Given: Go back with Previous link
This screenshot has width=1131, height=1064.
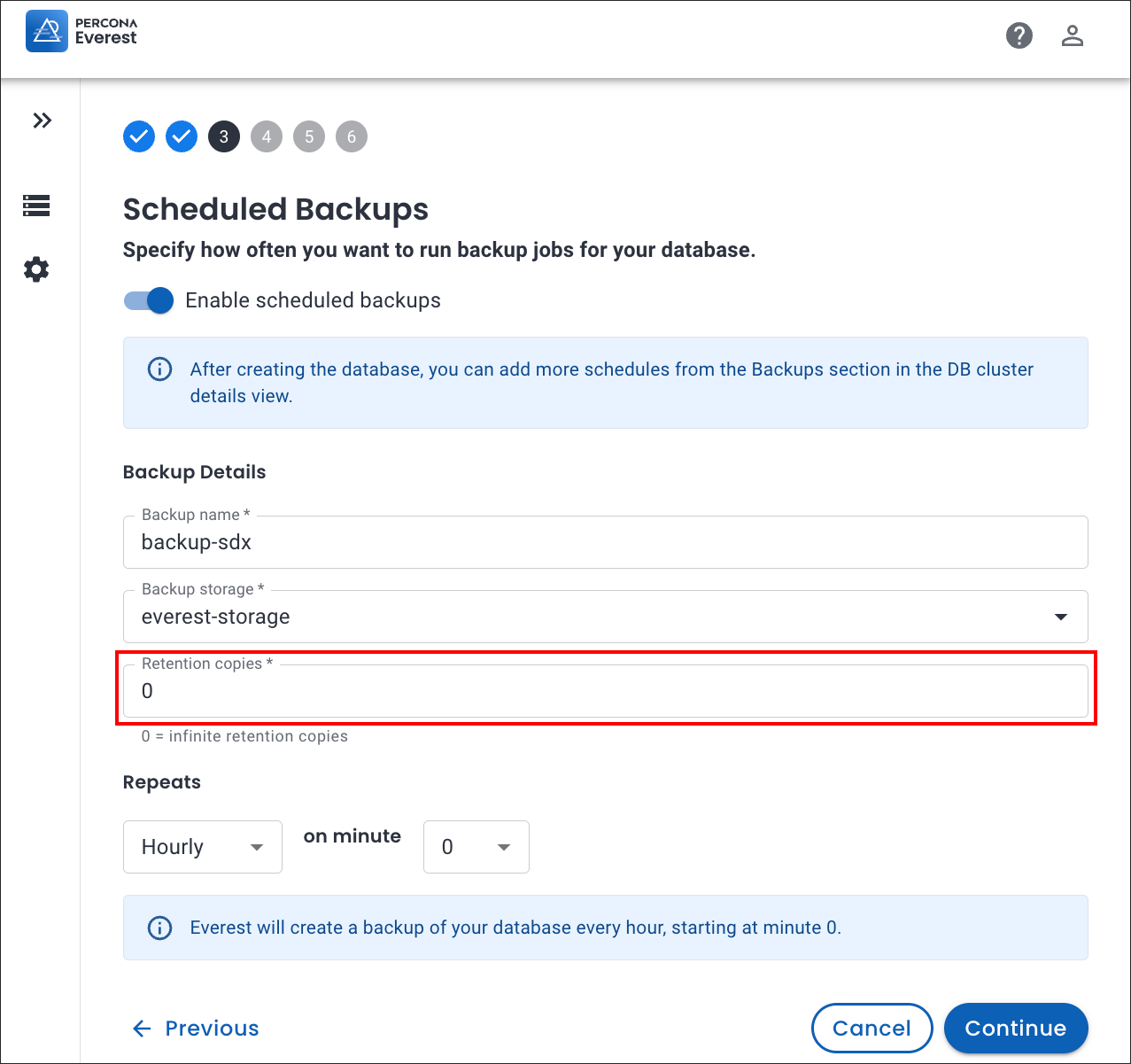Looking at the screenshot, I should (x=196, y=1028).
